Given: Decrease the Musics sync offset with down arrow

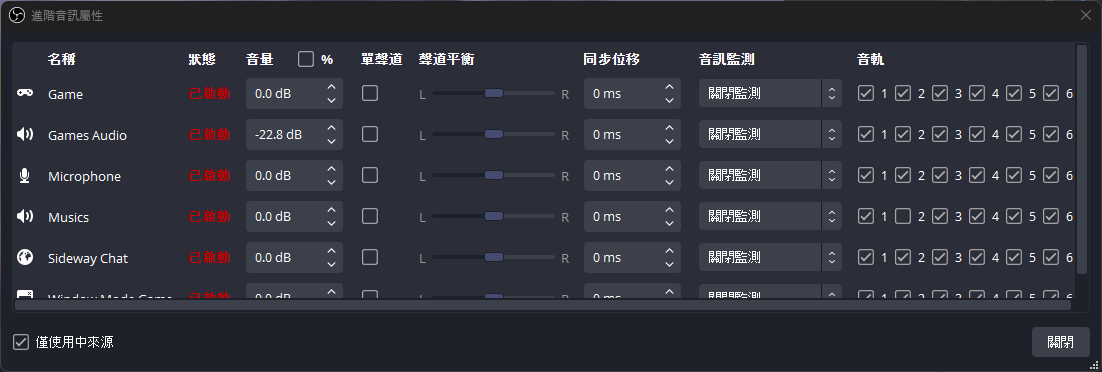Looking at the screenshot, I should coord(669,223).
